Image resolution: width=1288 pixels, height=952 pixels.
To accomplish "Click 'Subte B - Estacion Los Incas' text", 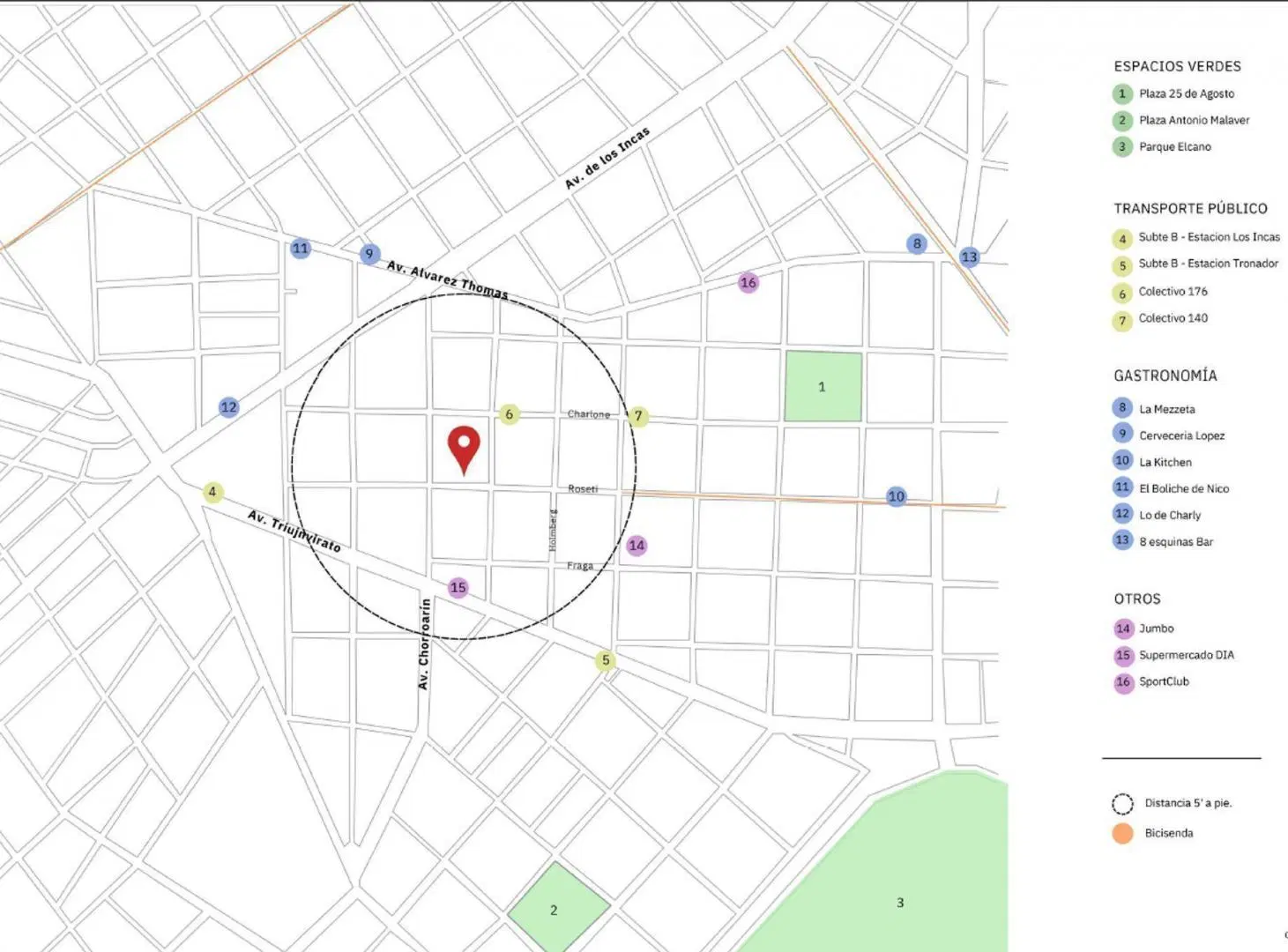I will [x=1210, y=237].
